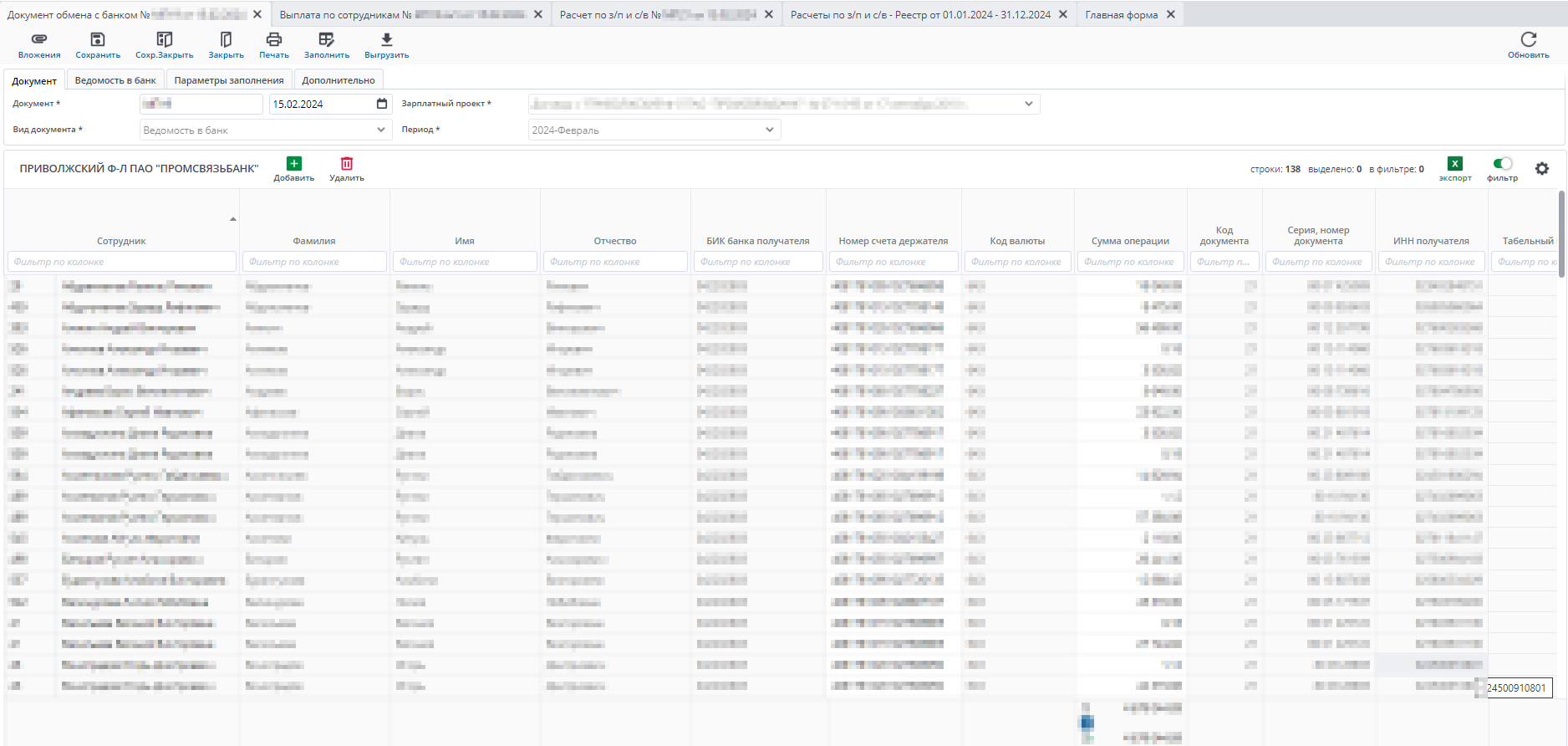Viewport: 1568px width, 746px height.
Task: Save document with Сохранить icon
Action: pos(98,40)
